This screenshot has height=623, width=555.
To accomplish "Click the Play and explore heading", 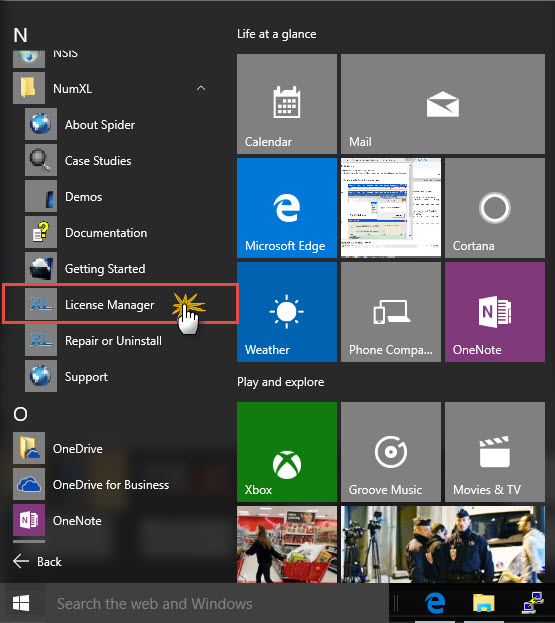I will (280, 382).
